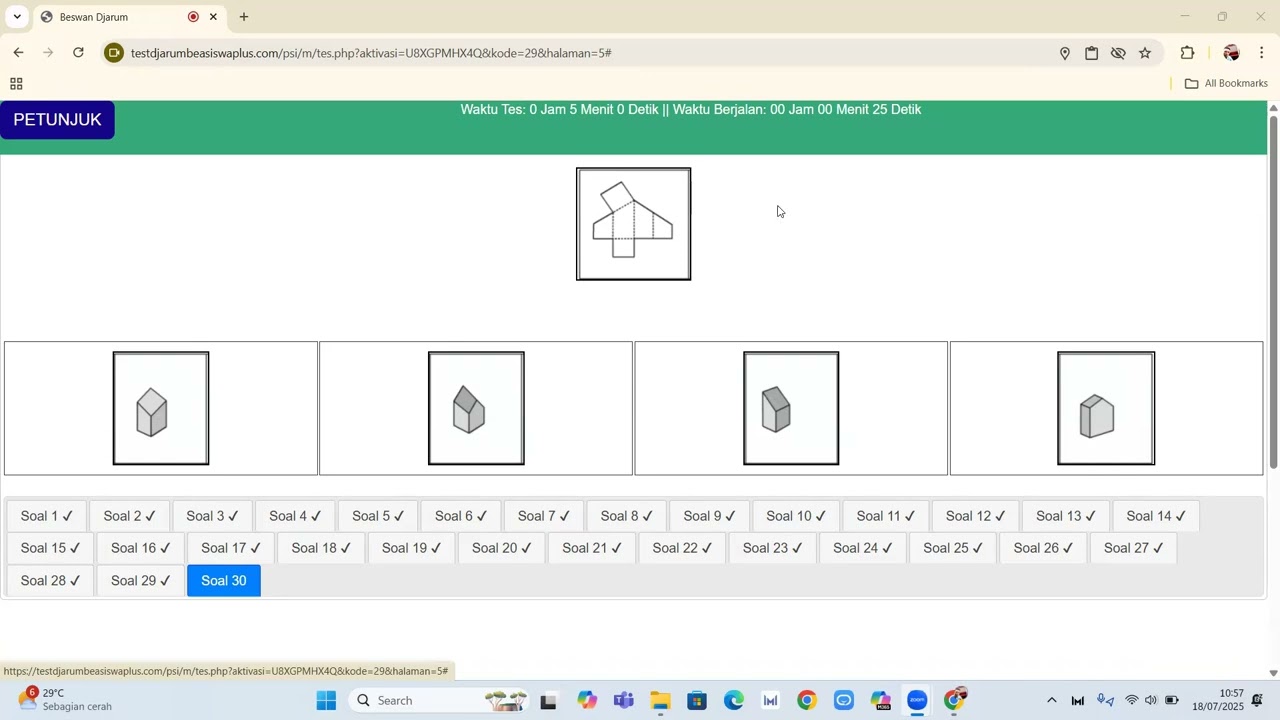Open File Explorer from the taskbar
Image resolution: width=1280 pixels, height=720 pixels.
click(x=660, y=700)
